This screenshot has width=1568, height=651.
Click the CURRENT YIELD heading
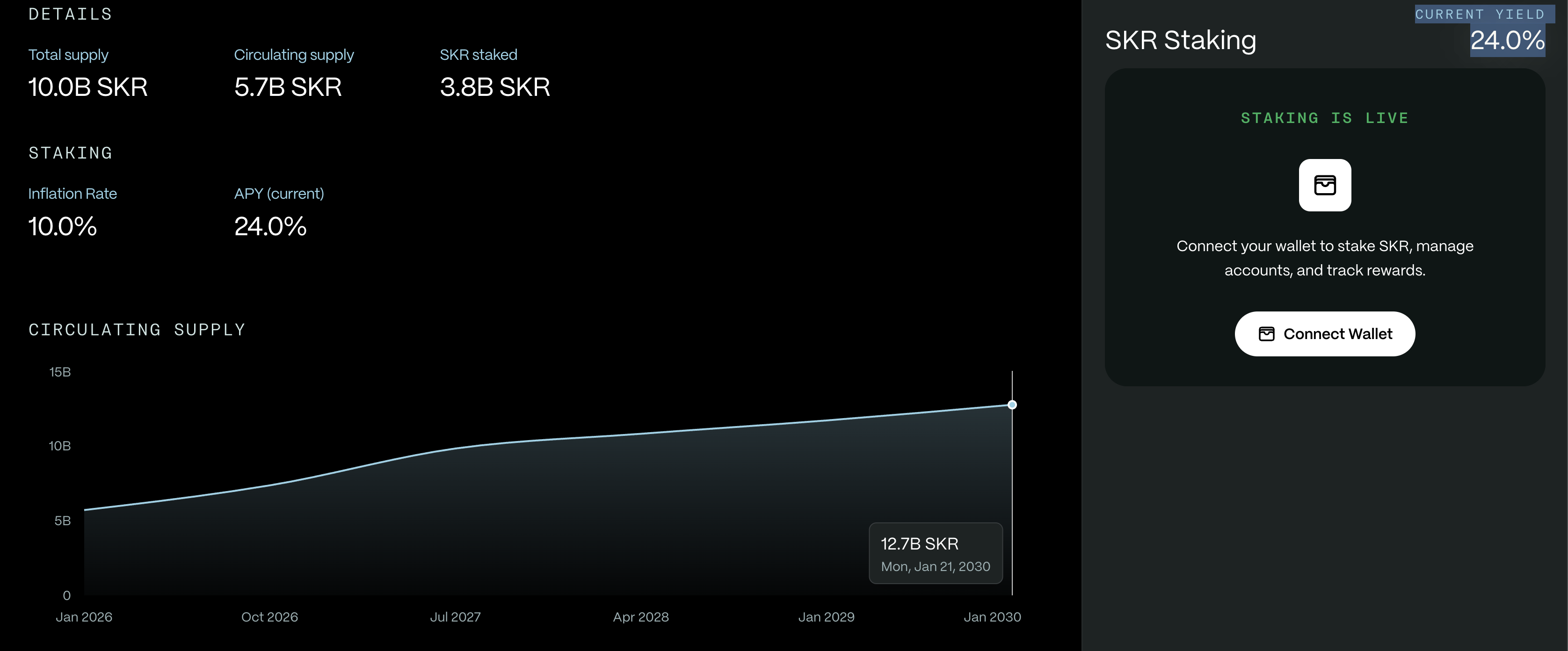1479,14
